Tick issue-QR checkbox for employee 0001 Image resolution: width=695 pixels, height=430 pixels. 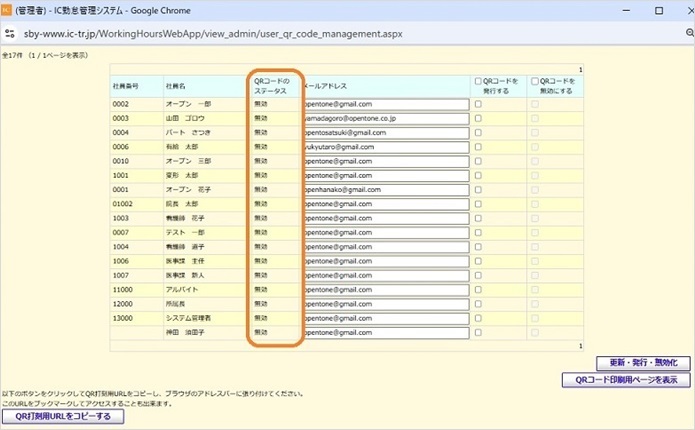[x=478, y=190]
